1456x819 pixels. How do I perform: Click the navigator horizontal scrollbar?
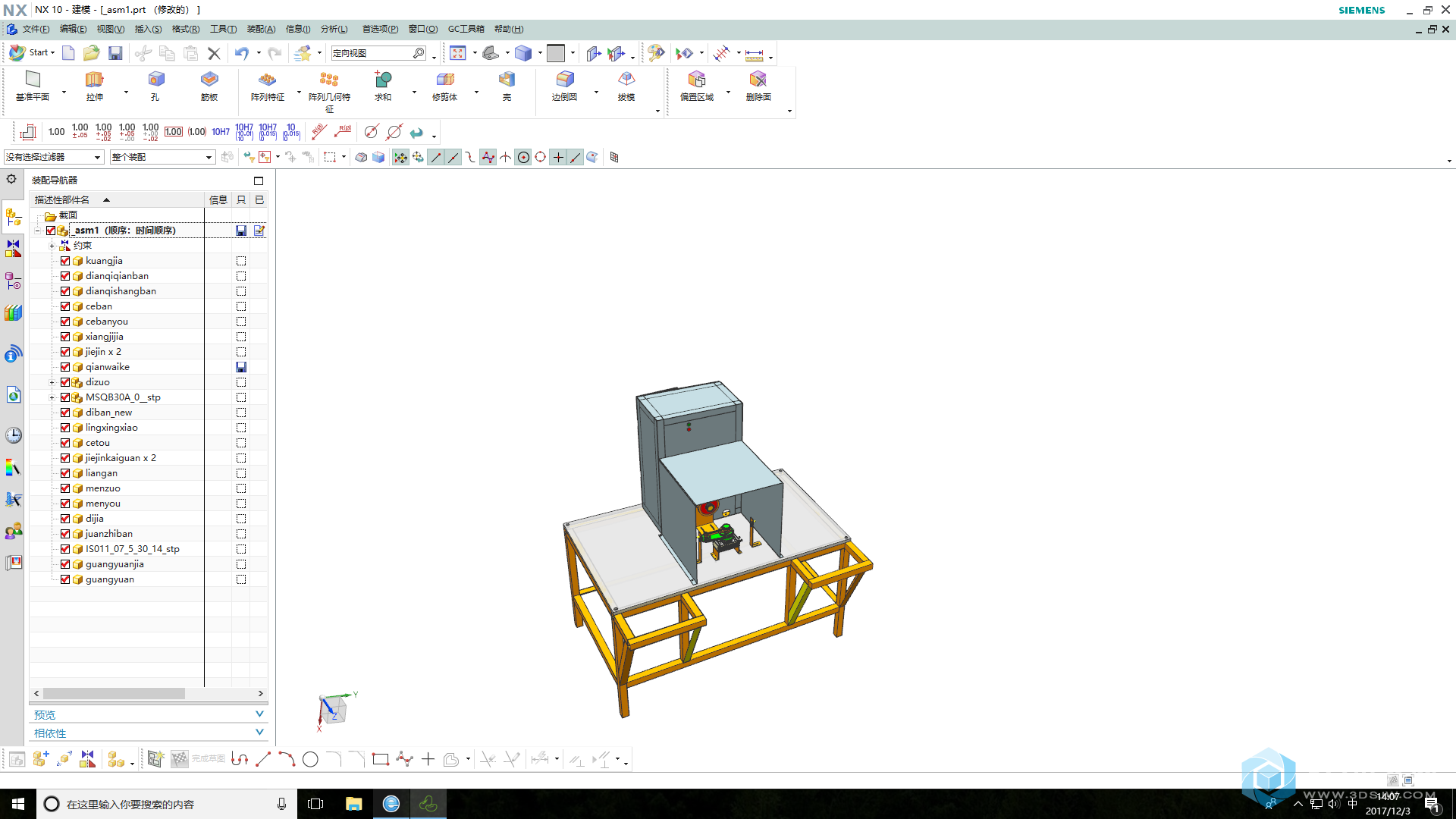point(114,693)
